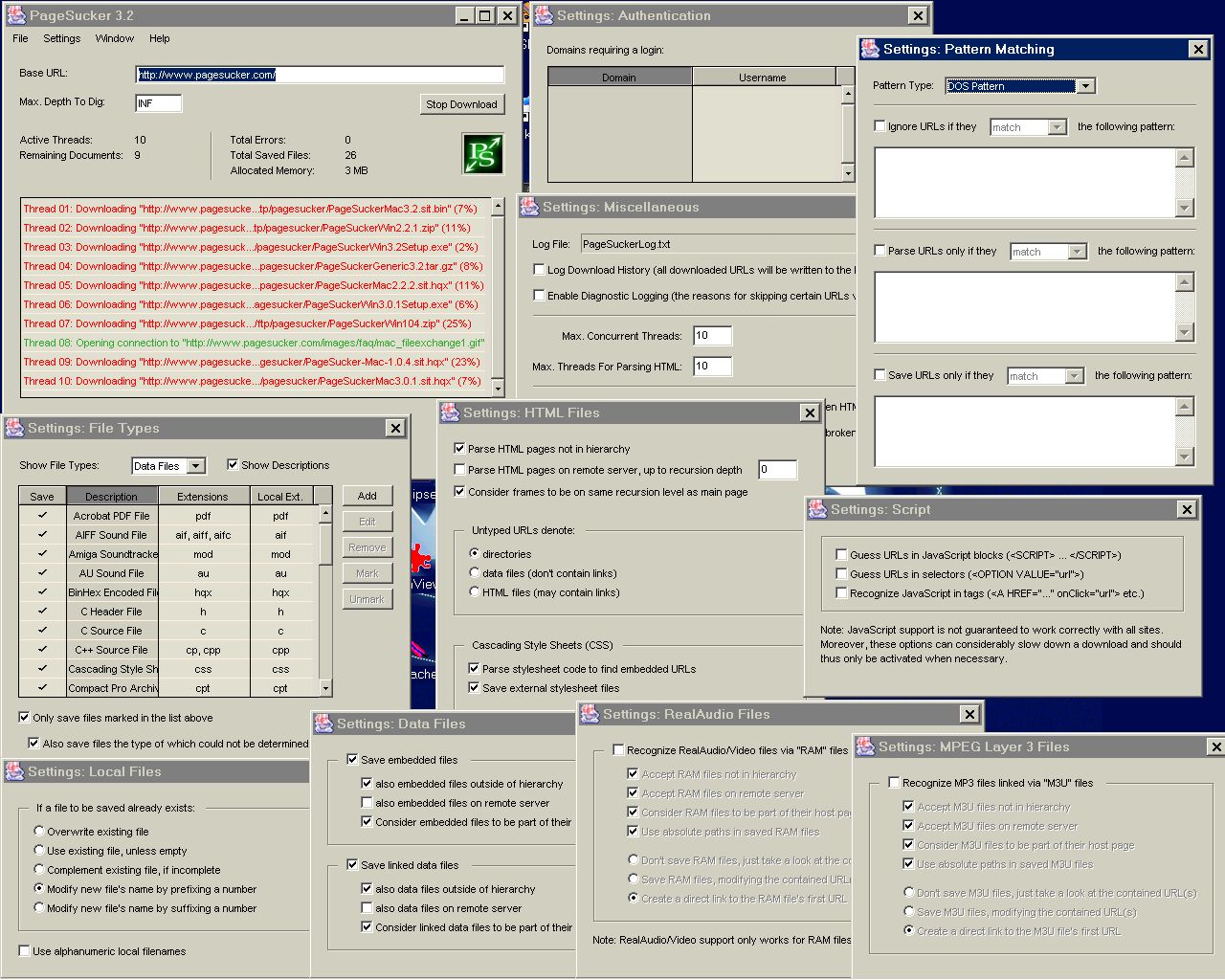Click the Max. Concurrent Threads field
The image size is (1225, 980).
coord(712,336)
